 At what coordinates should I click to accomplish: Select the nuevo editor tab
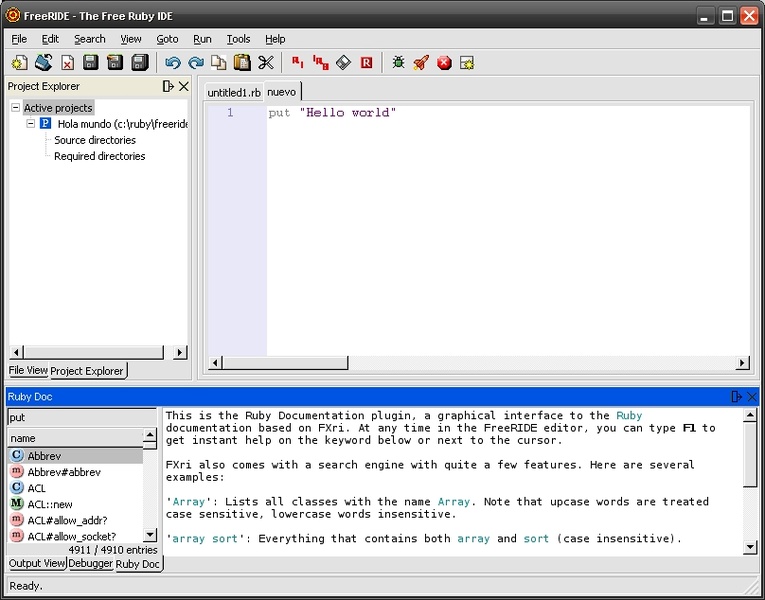282,92
